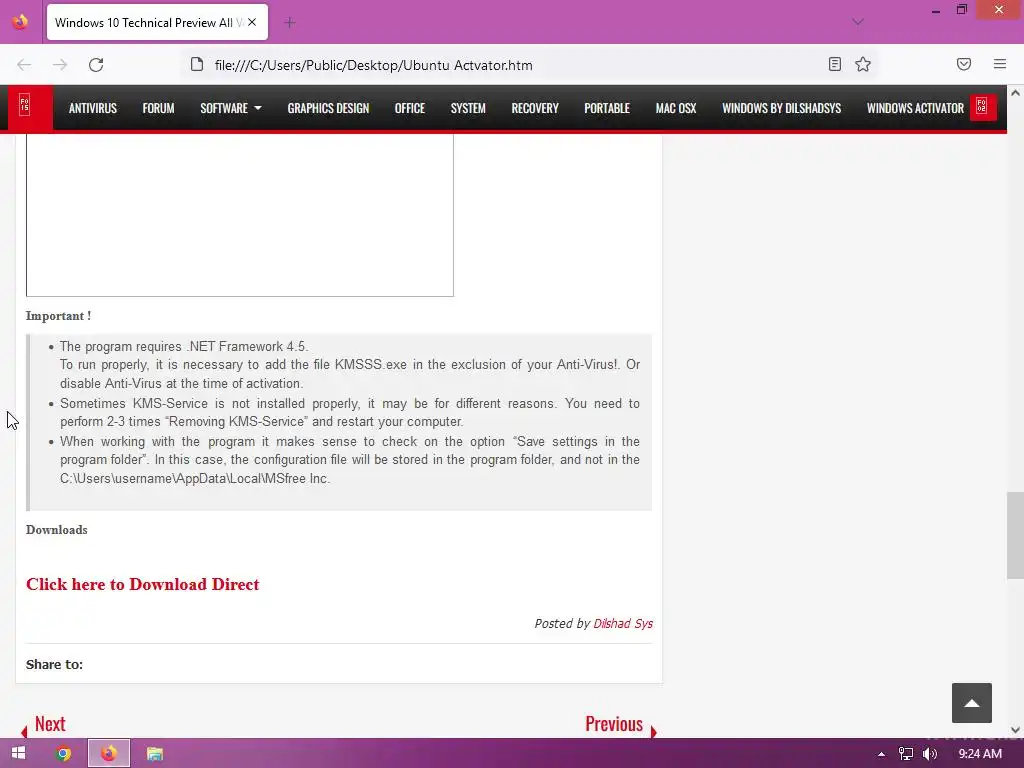This screenshot has width=1024, height=768.
Task: Click the 9:24 AM taskbar clock
Action: [980, 754]
